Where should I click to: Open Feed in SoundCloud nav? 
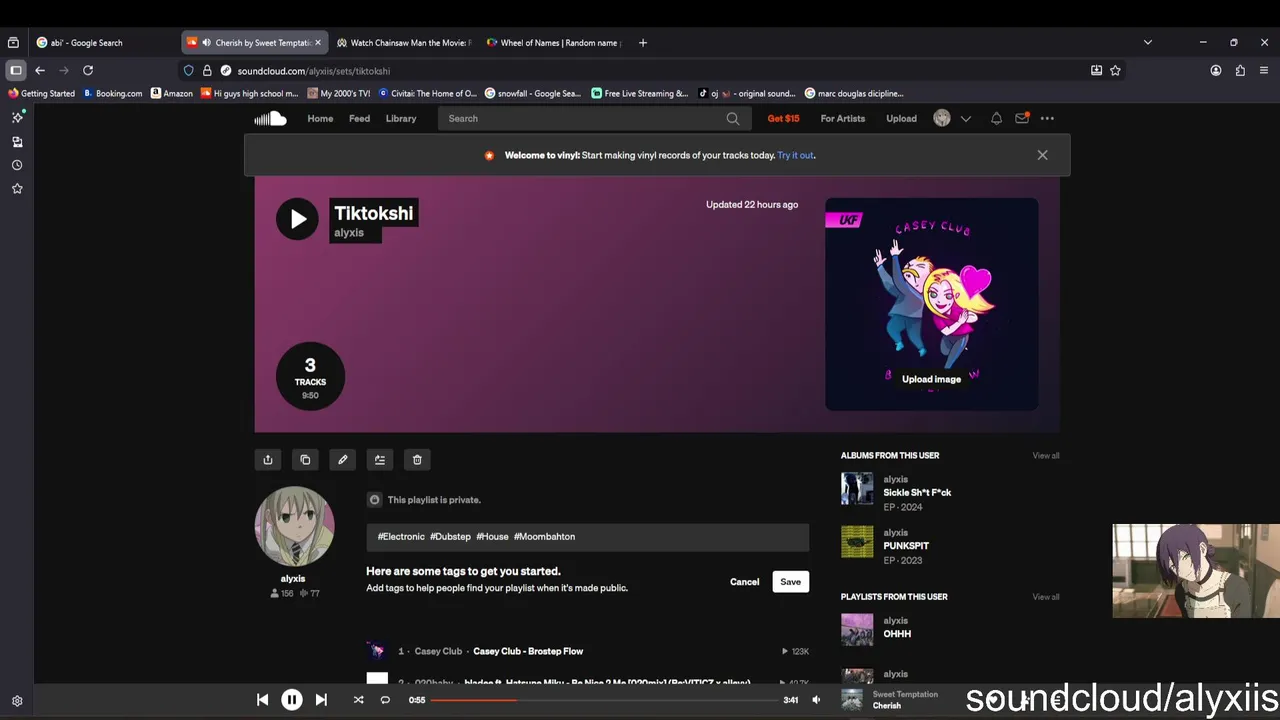pyautogui.click(x=359, y=118)
